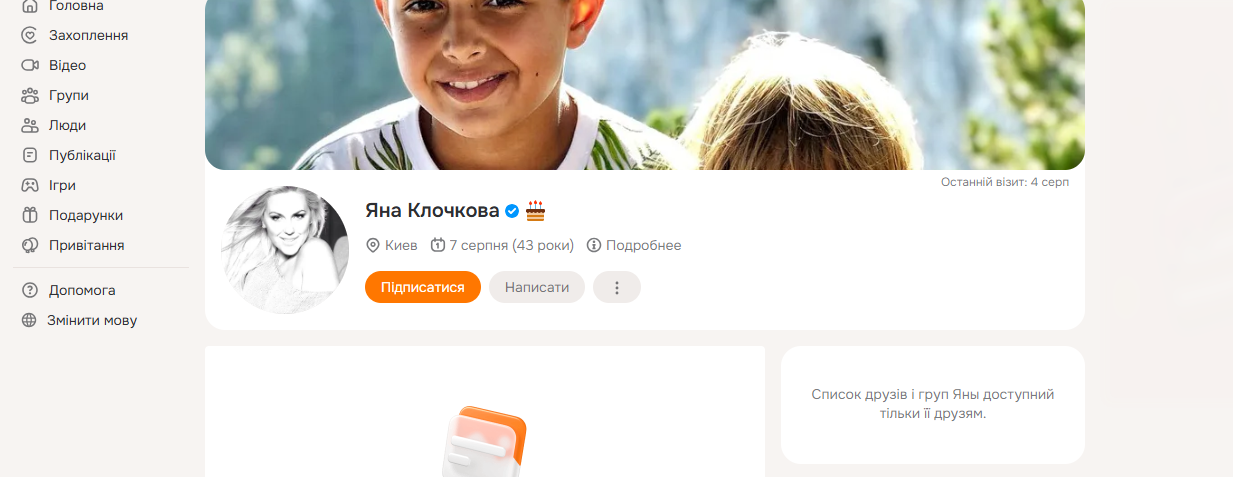The height and width of the screenshot is (477, 1233).
Task: Open the Допомога question mark icon
Action: coord(30,290)
